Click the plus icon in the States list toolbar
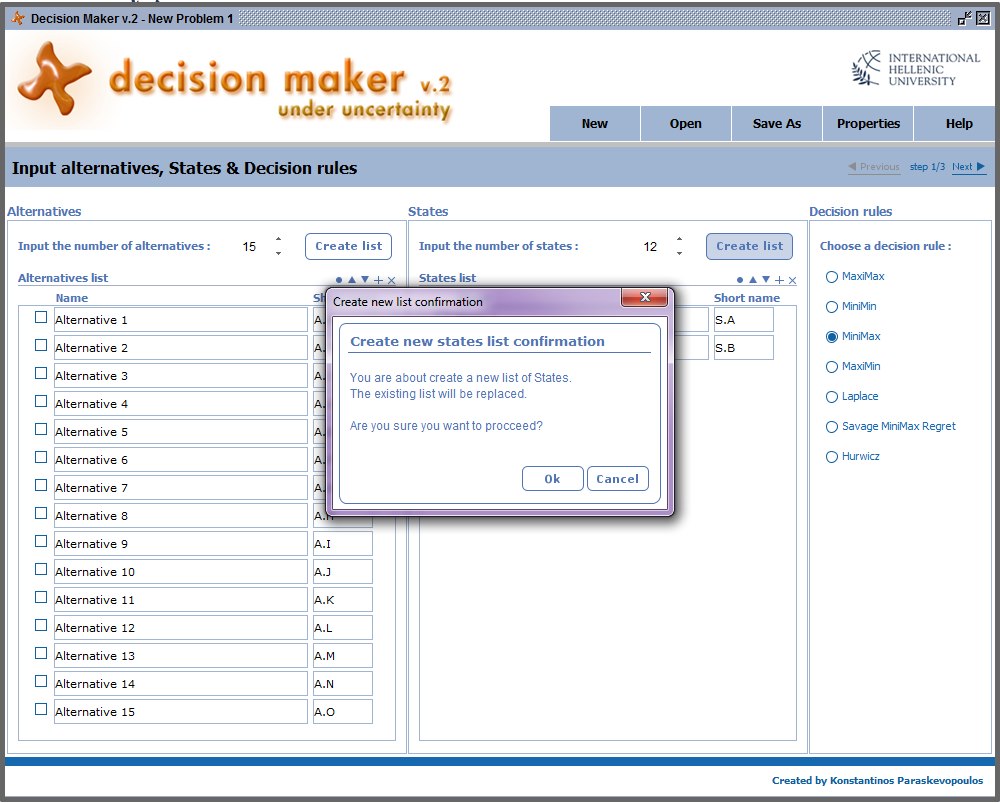 (779, 281)
